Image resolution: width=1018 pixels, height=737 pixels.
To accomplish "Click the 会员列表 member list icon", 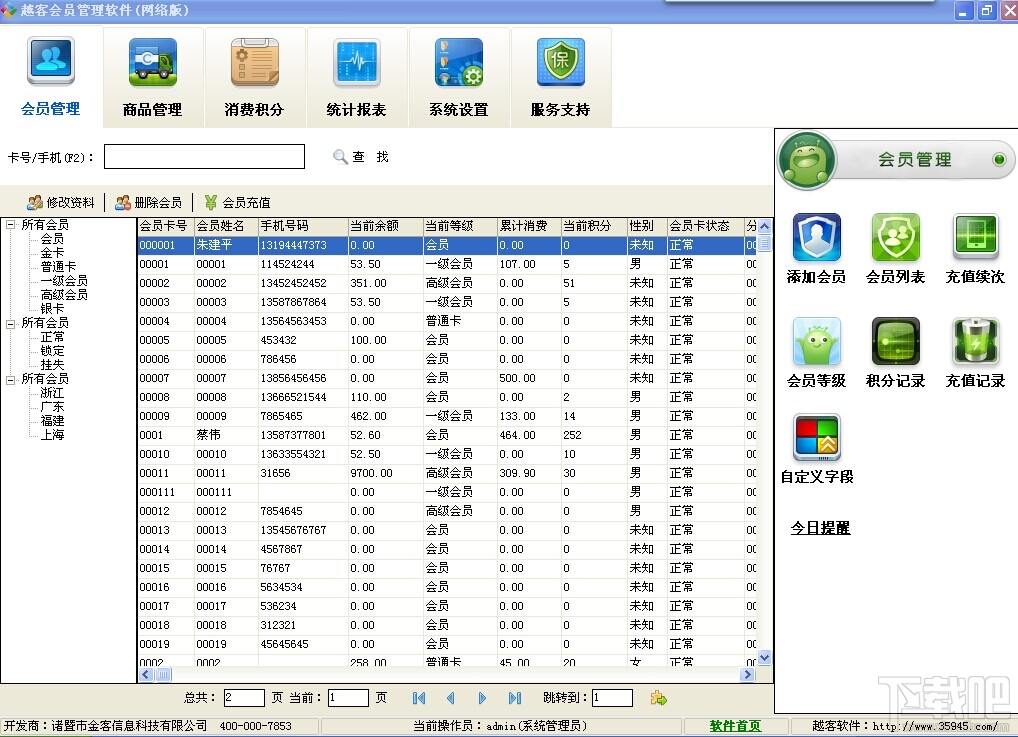I will (x=895, y=238).
